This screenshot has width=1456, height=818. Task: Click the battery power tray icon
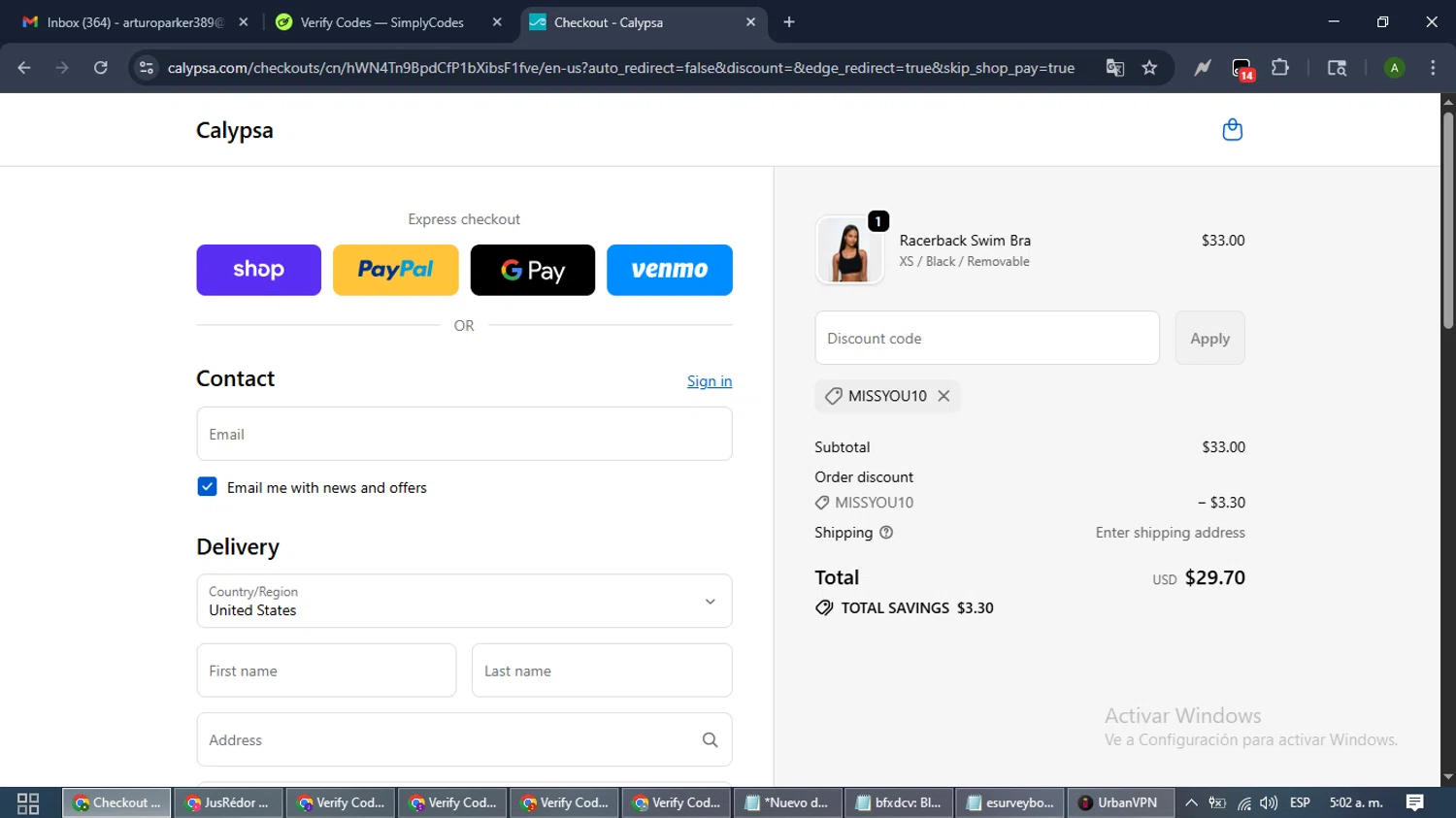1217,803
